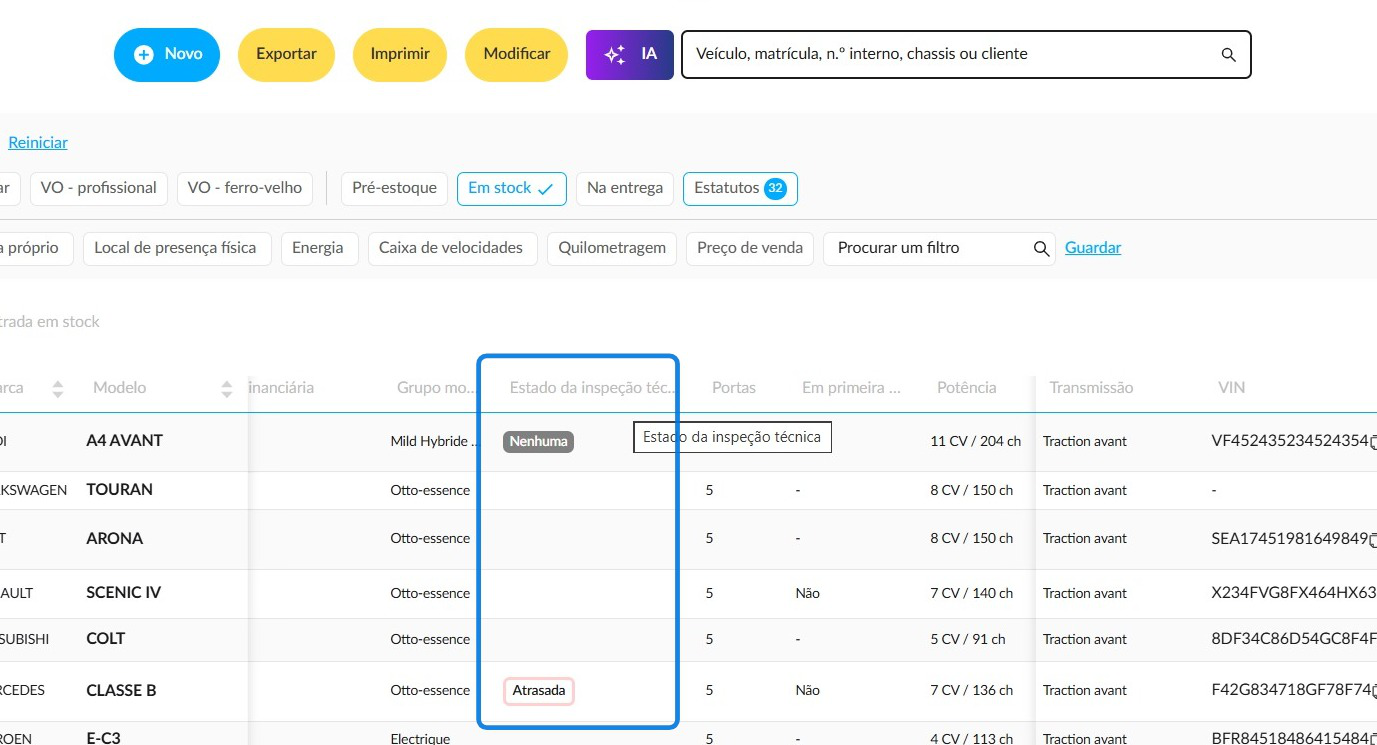Follow the Reiniciar link
The image size is (1377, 745).
point(38,143)
